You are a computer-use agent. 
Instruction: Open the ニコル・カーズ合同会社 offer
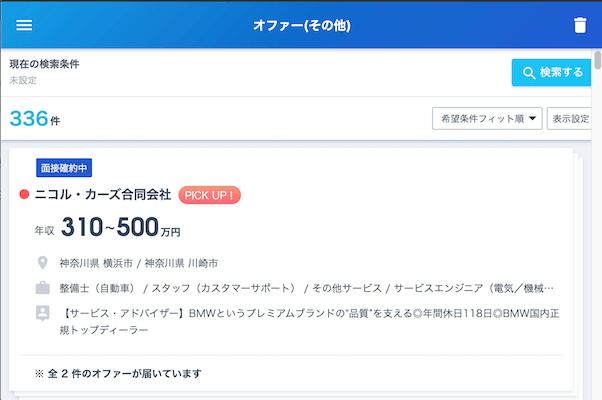tap(103, 195)
